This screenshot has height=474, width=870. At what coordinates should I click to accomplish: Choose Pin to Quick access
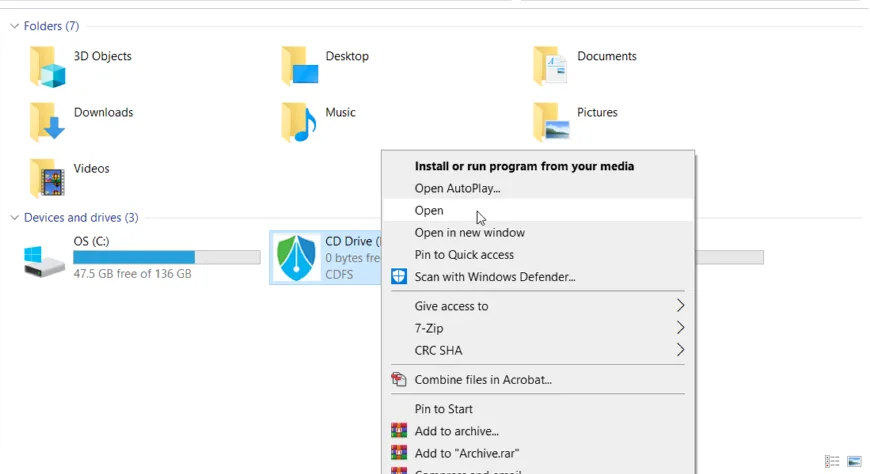pos(538,255)
